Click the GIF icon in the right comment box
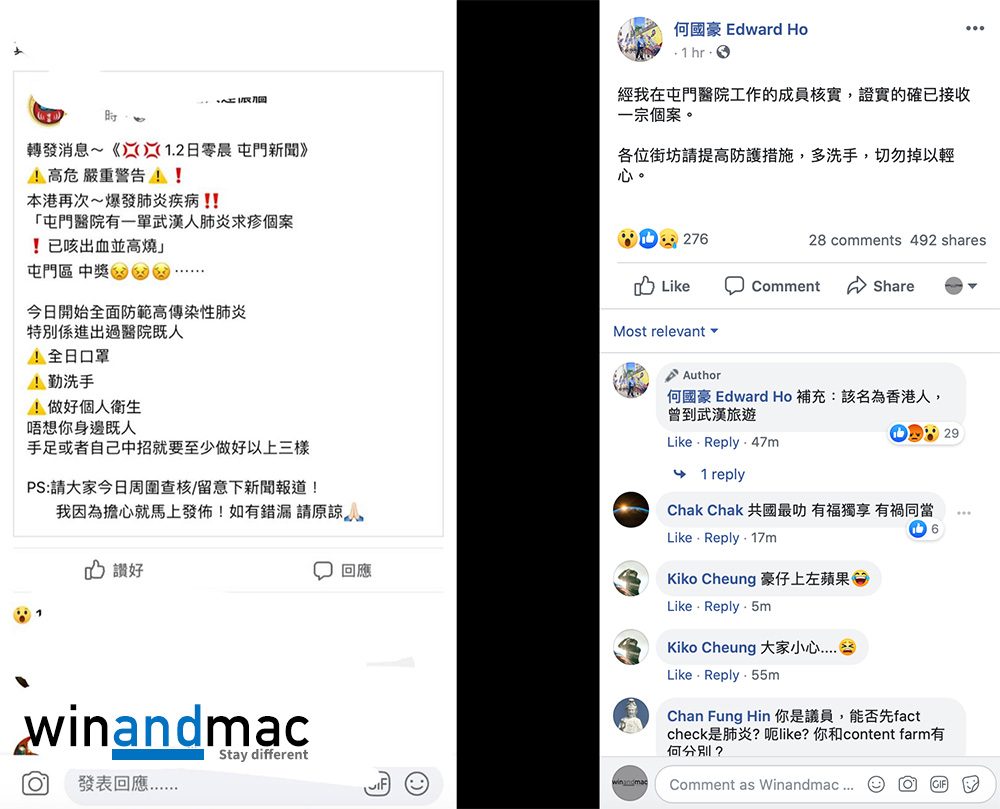 (939, 785)
